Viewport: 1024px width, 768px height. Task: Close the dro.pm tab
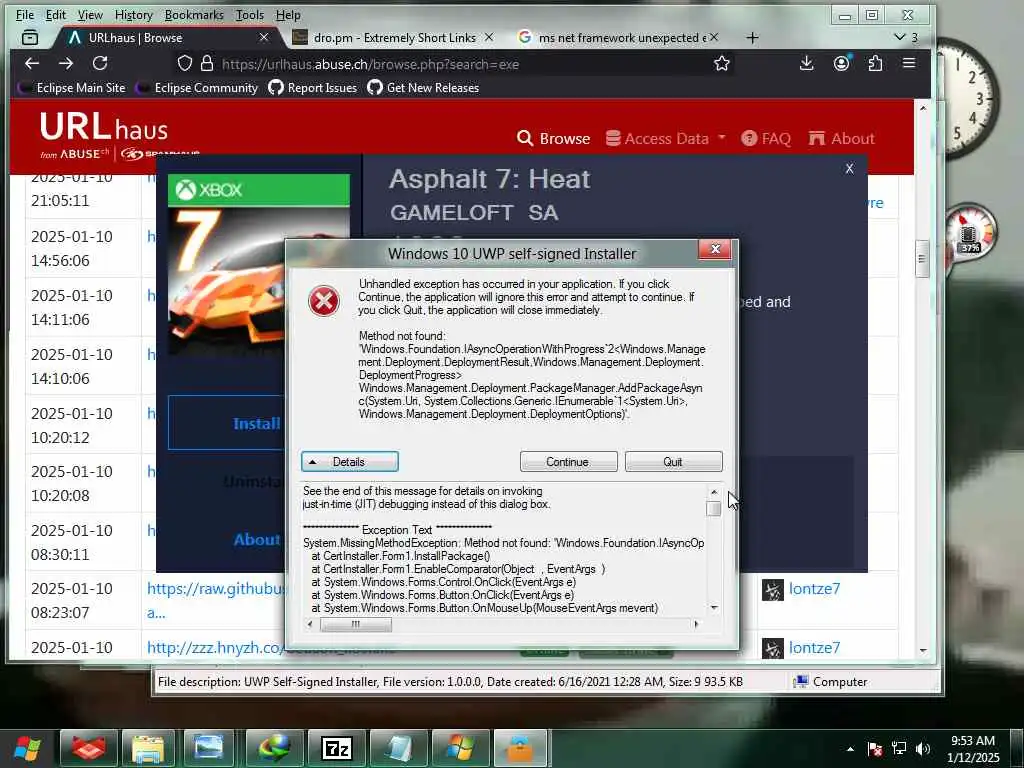(x=488, y=37)
